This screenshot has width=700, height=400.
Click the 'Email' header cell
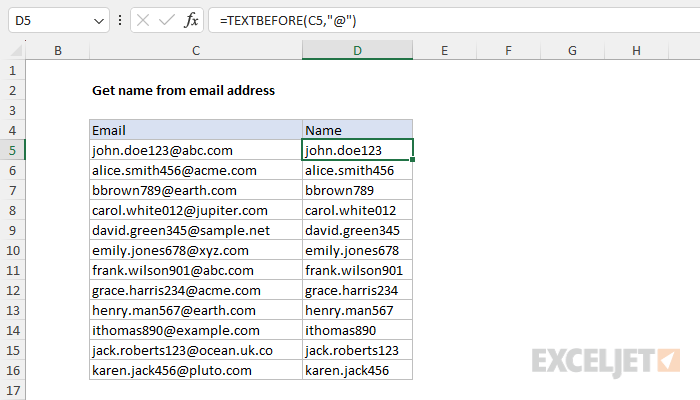click(196, 130)
